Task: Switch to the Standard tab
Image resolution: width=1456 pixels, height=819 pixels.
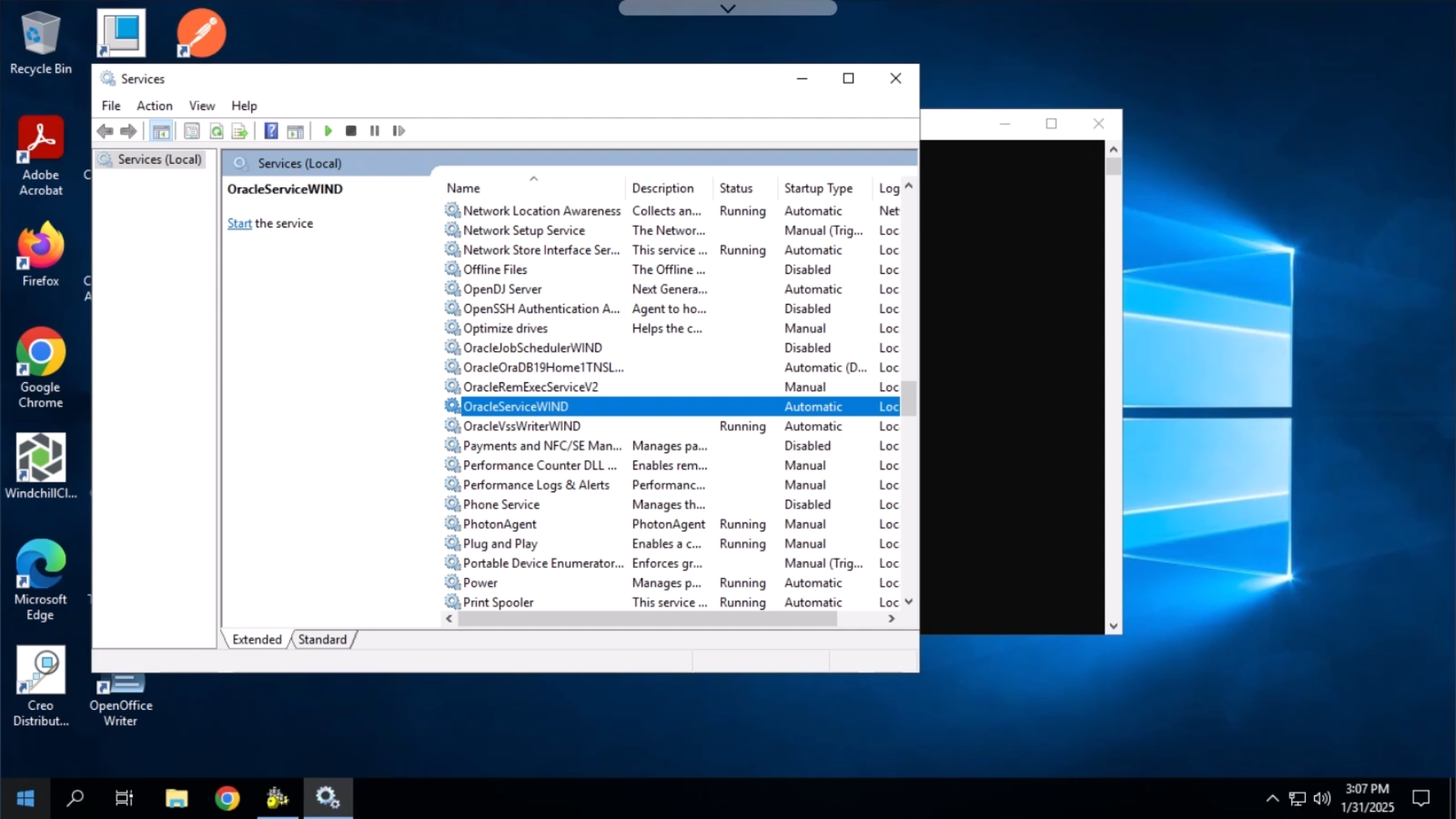Action: point(322,639)
